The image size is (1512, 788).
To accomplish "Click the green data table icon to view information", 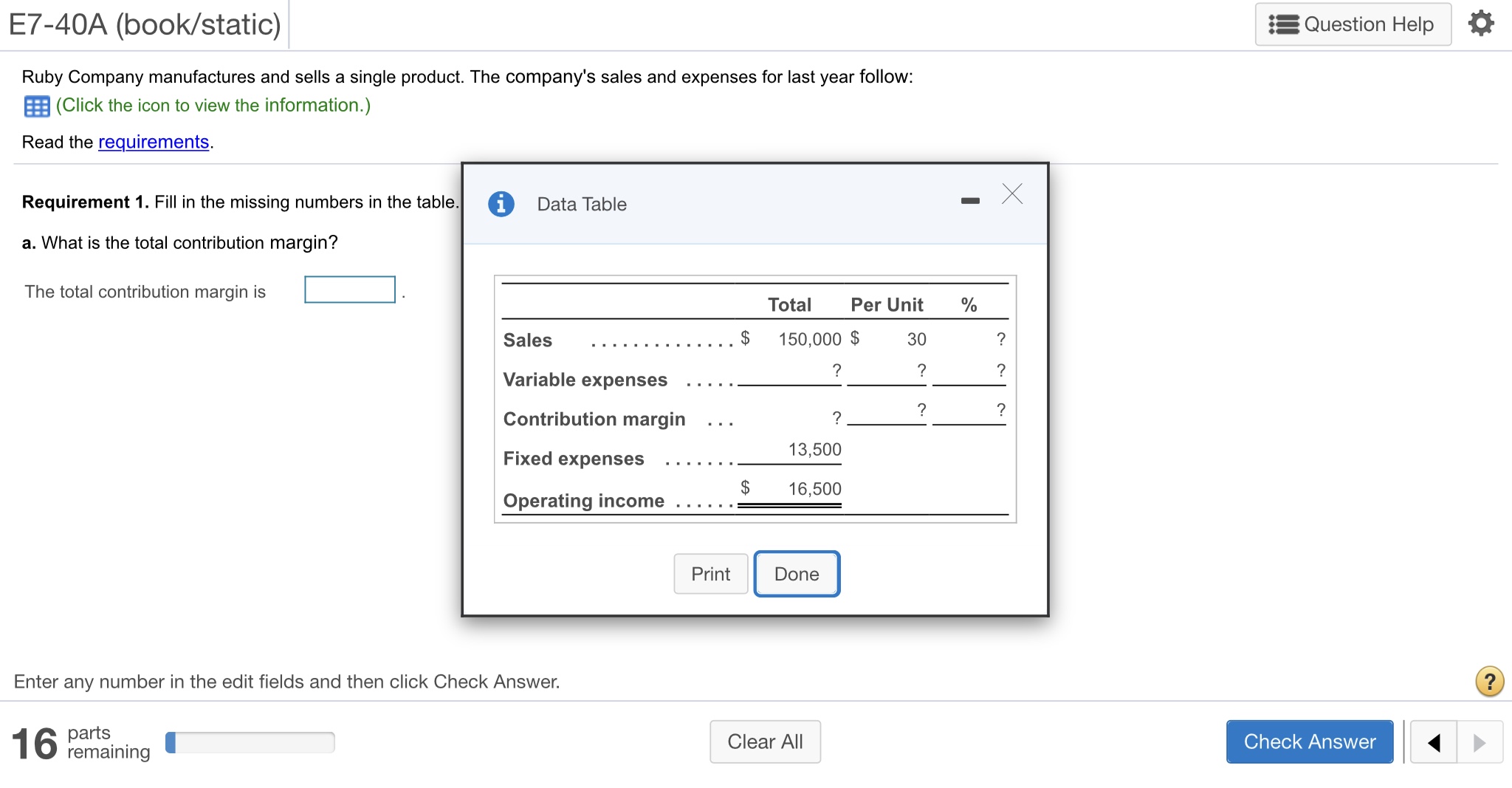I will coord(35,106).
